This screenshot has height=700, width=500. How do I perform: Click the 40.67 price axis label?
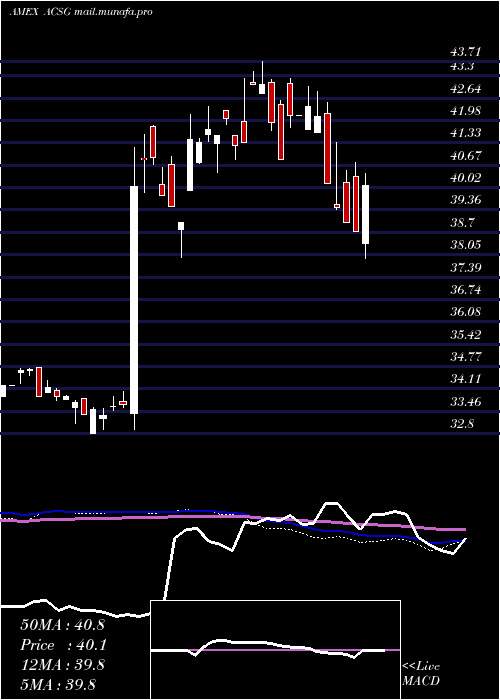pyautogui.click(x=466, y=156)
